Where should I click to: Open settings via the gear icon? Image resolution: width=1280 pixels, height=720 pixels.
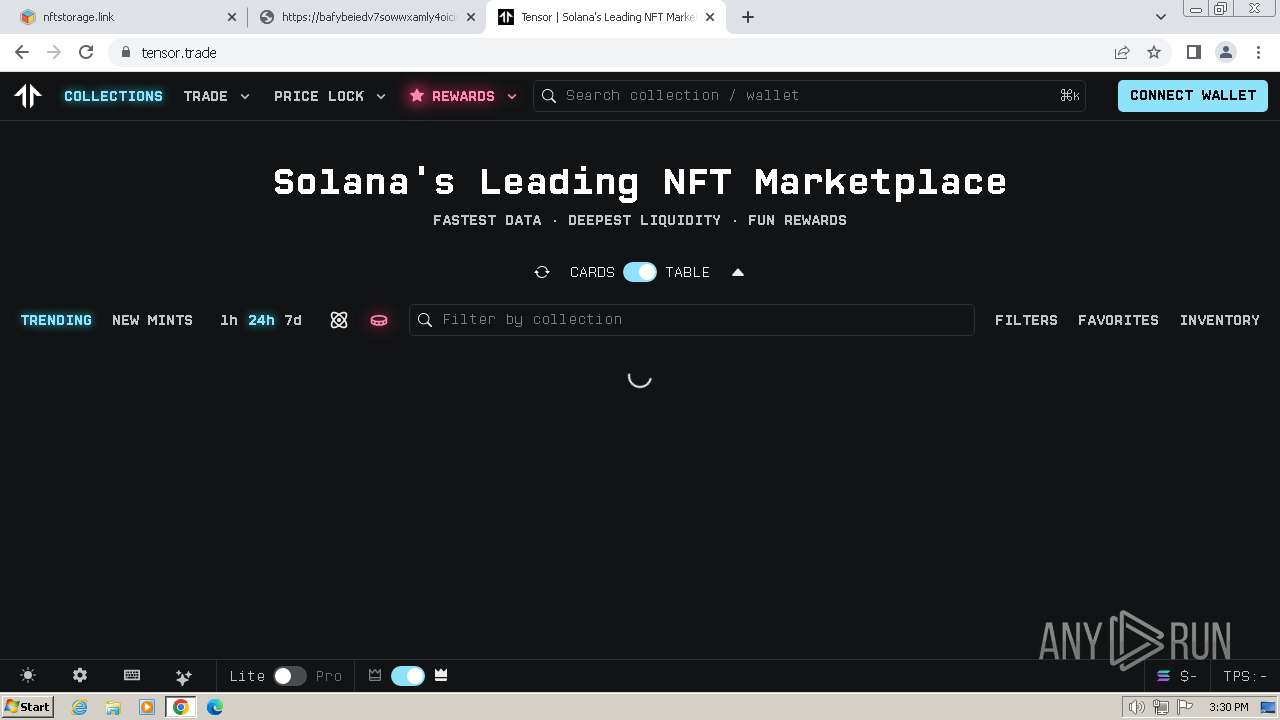(80, 676)
